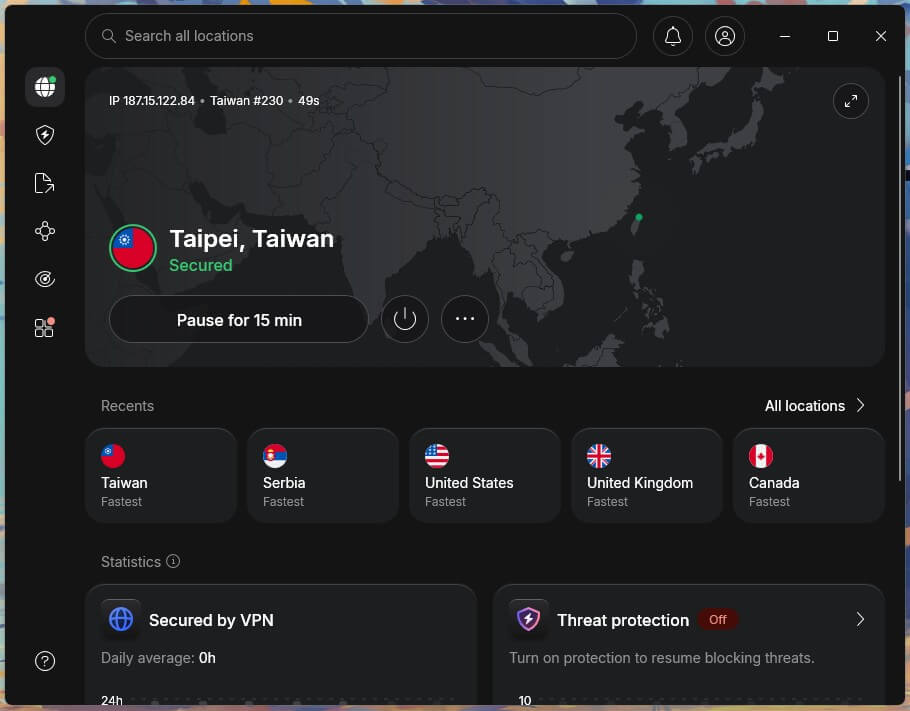Viewport: 910px width, 711px height.
Task: Click the window's vertical scrollbar
Action: point(900,279)
